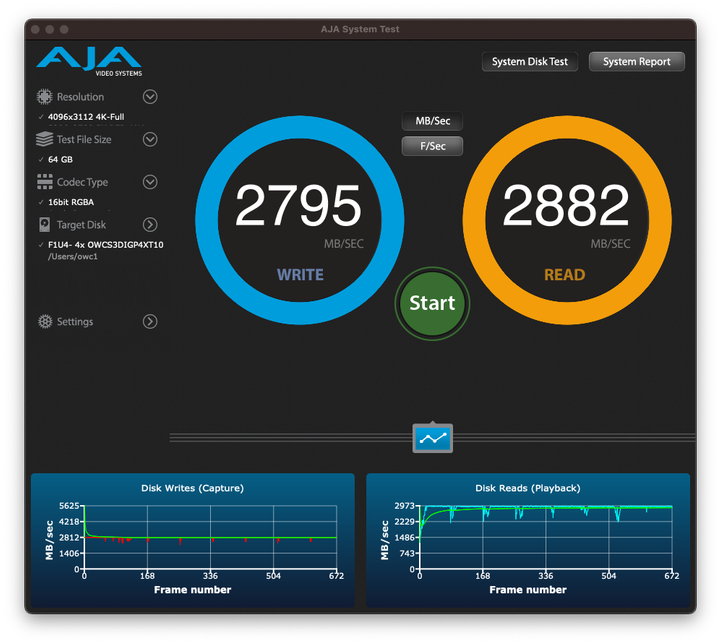Click the AJA Video Systems logo
Image resolution: width=720 pixels, height=643 pixels.
(x=88, y=61)
